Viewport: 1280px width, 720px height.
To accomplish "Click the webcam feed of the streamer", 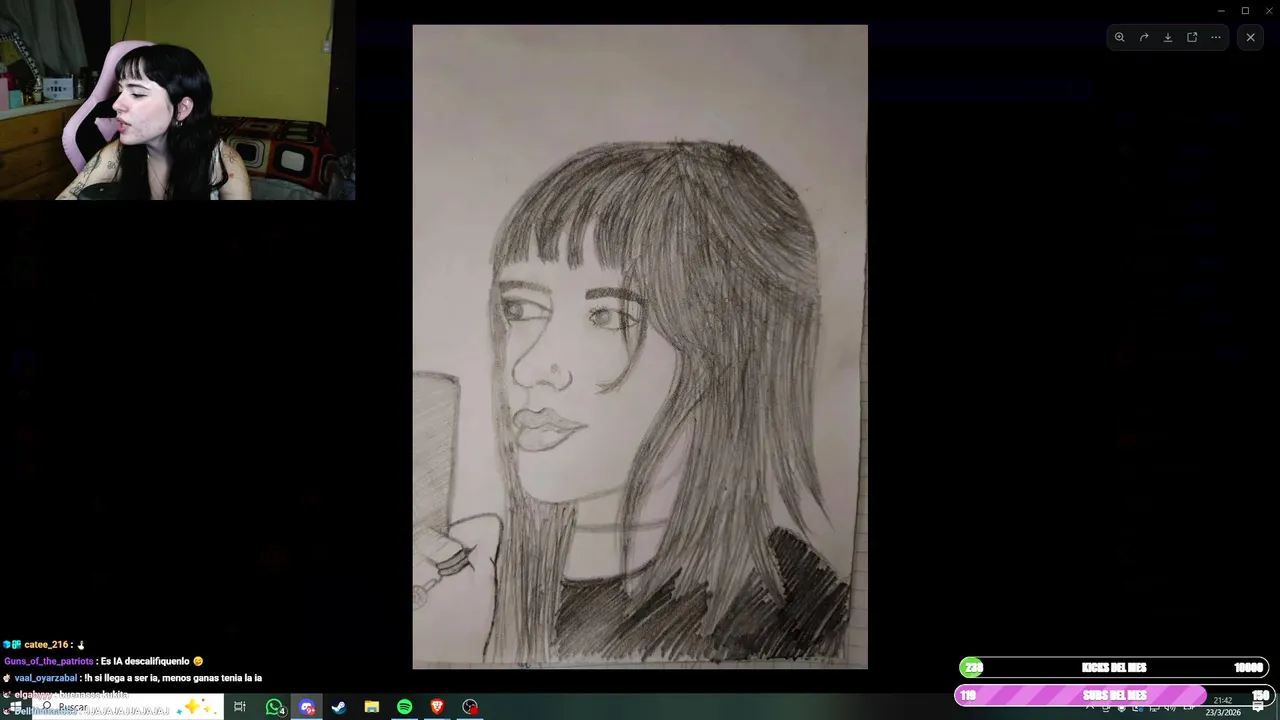I will pos(178,100).
